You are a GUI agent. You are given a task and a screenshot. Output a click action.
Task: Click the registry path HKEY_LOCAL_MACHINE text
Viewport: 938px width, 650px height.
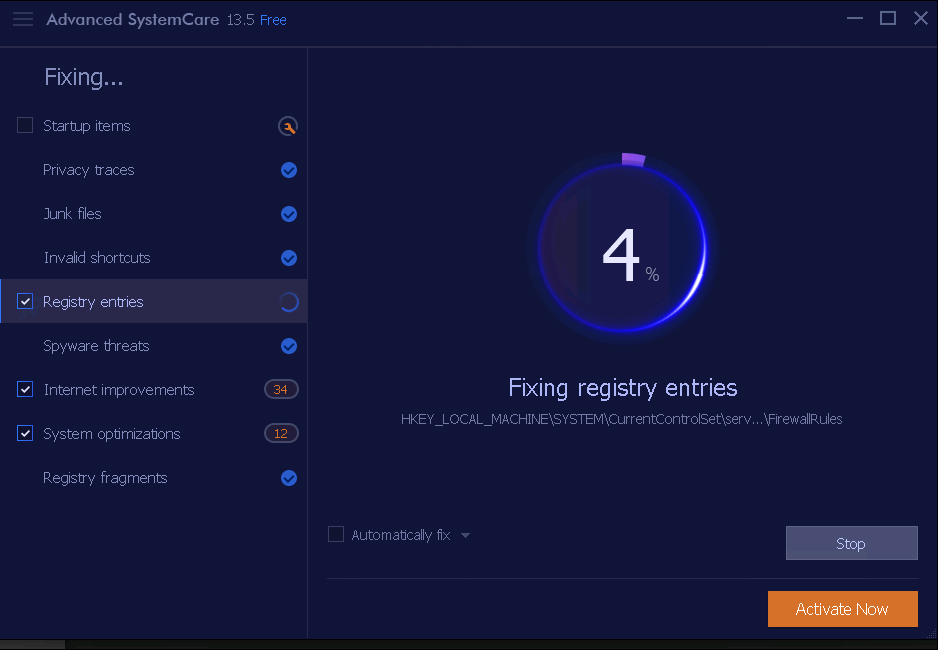[622, 419]
